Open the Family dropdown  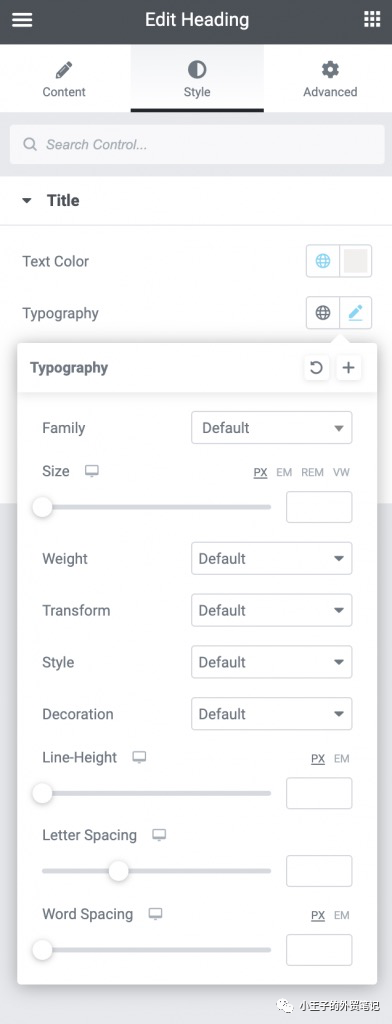[x=272, y=428]
